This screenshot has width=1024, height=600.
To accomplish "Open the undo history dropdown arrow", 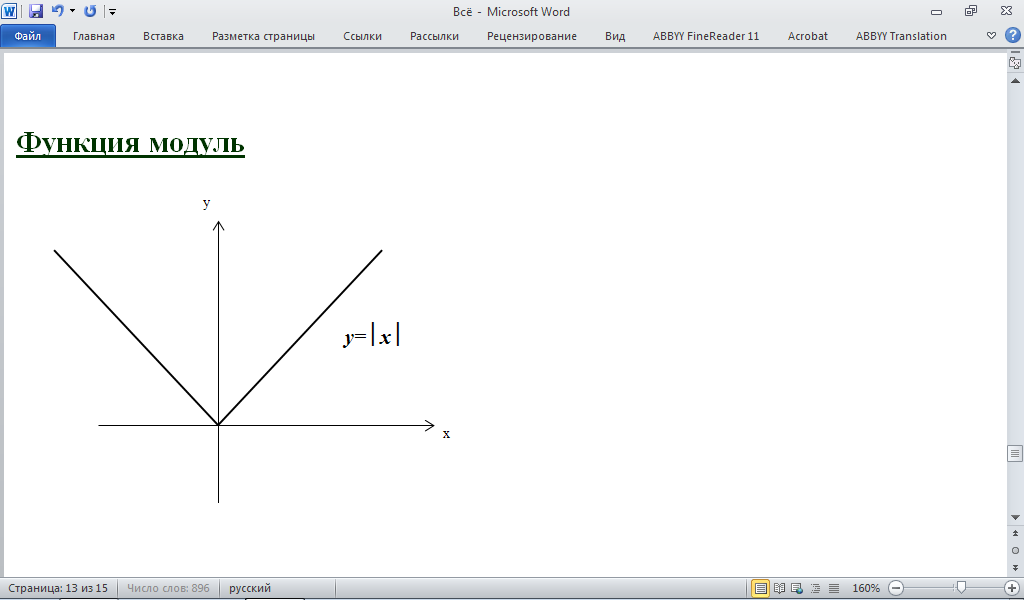I will click(72, 11).
